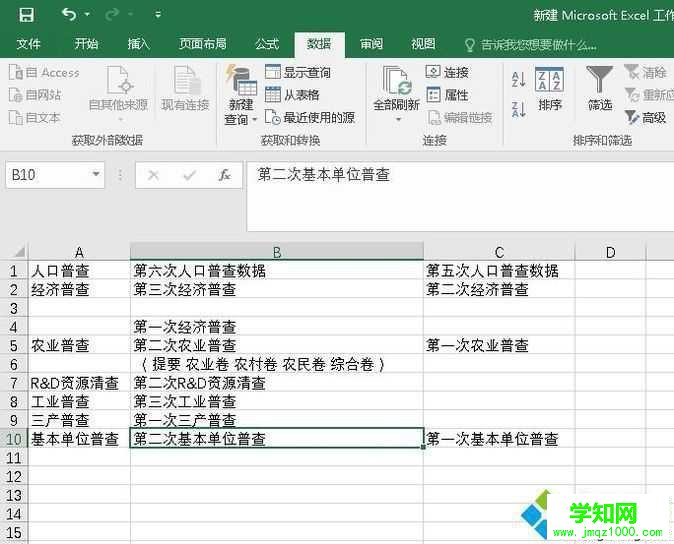Open the 排序 sort dialog icon
The height and width of the screenshot is (544, 674).
pos(550,89)
